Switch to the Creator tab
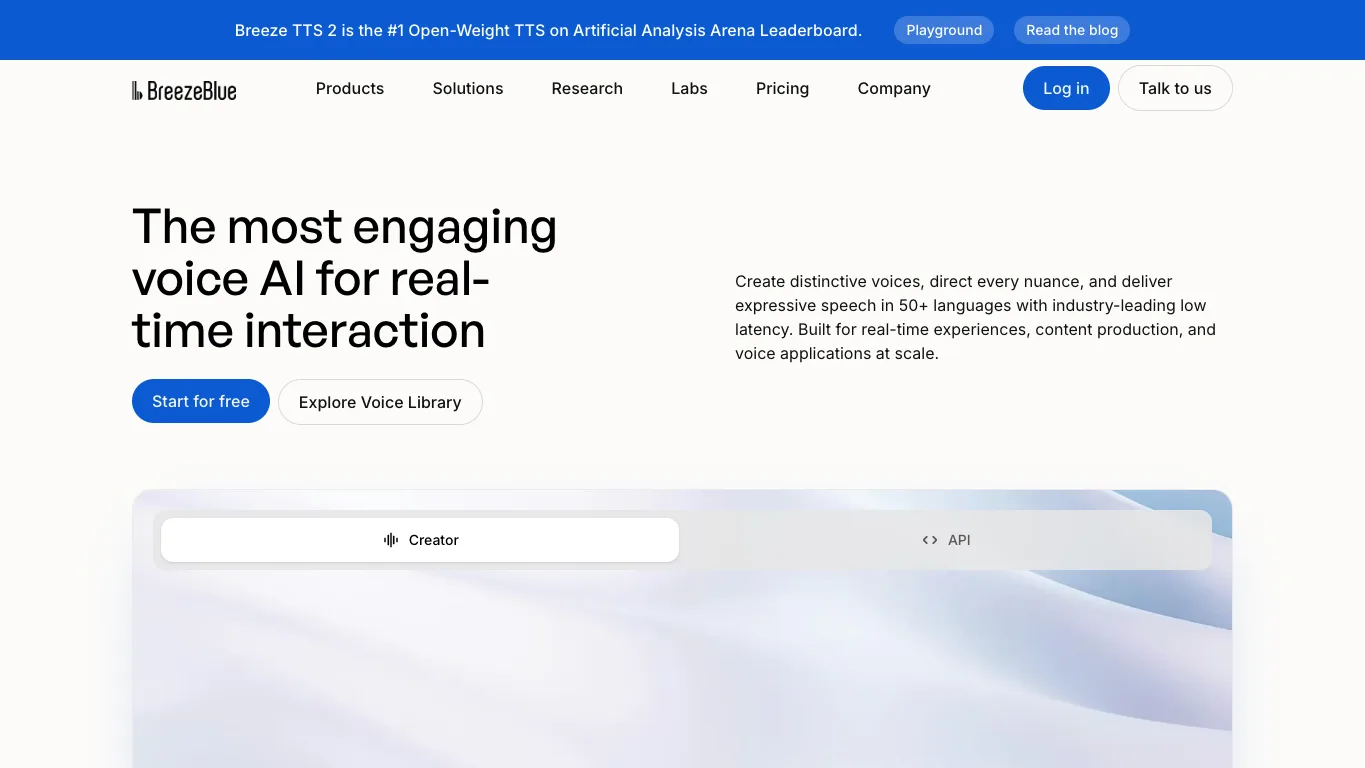The height and width of the screenshot is (768, 1365). [420, 540]
